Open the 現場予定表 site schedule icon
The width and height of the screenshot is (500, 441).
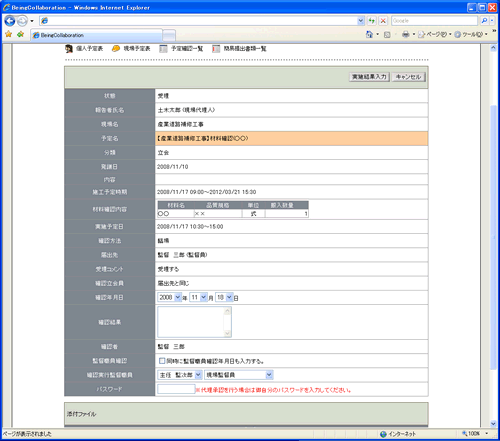(116, 49)
